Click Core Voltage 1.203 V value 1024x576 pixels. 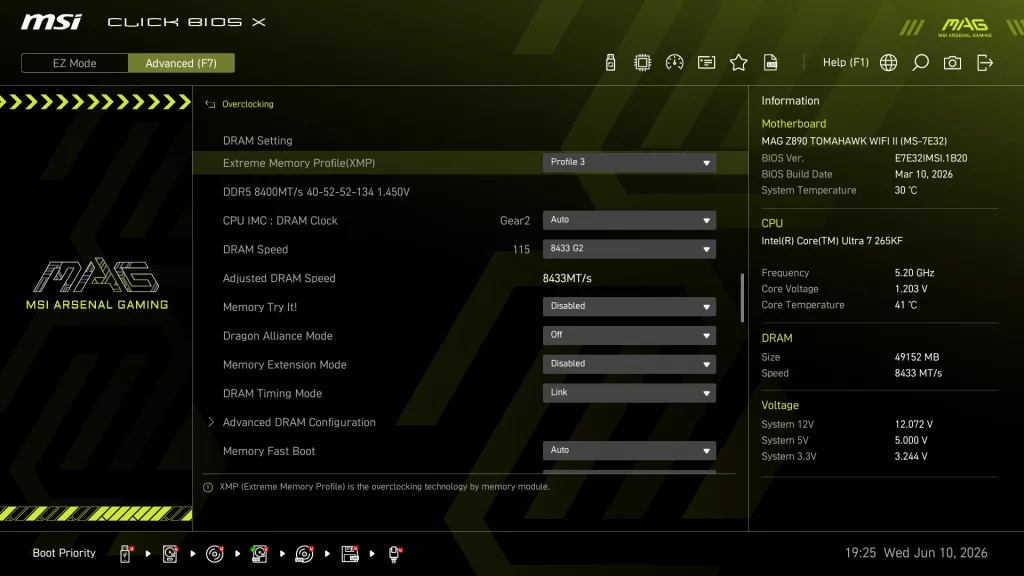[911, 289]
